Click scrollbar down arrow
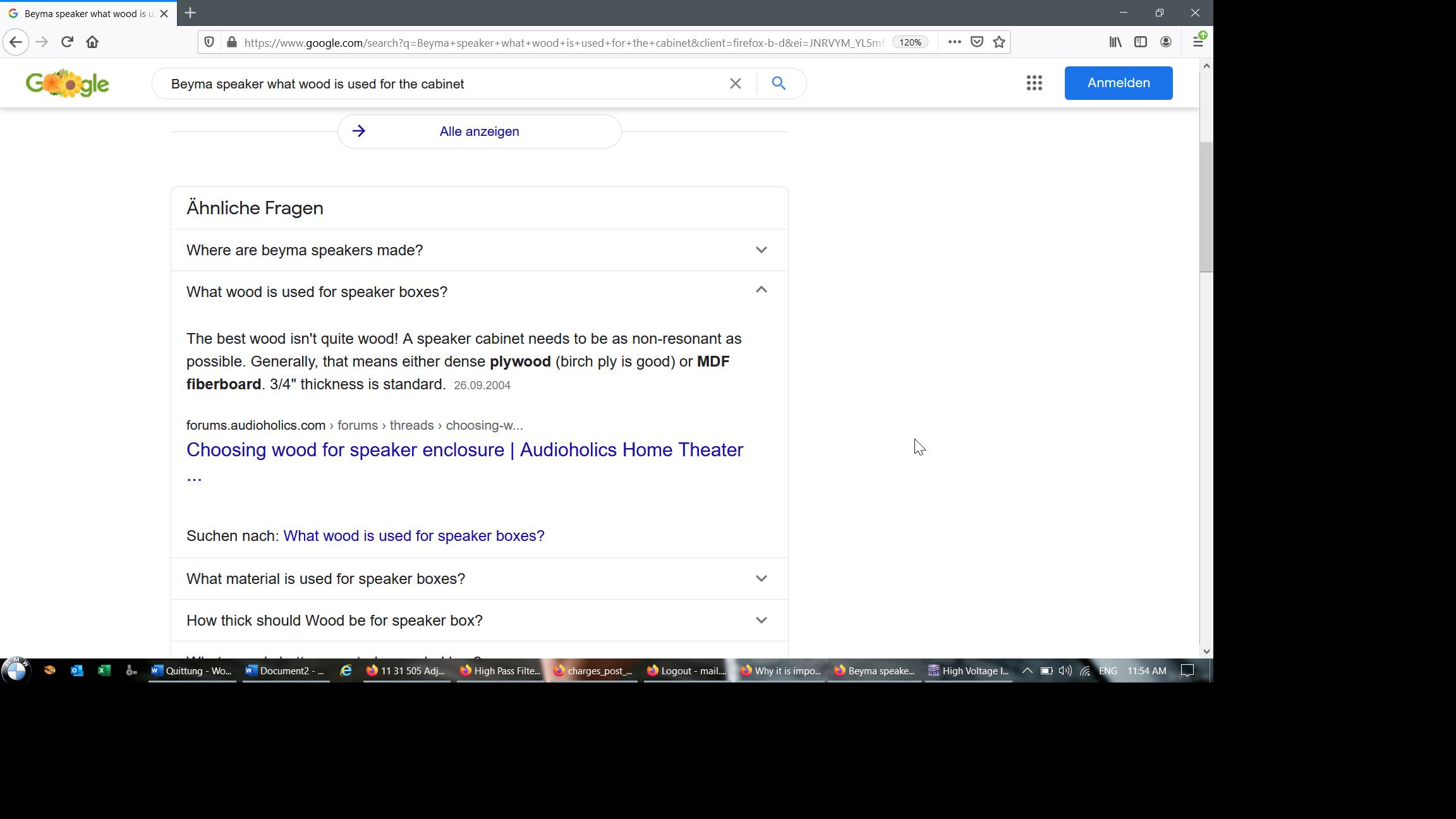Viewport: 1456px width, 819px height. click(1206, 652)
